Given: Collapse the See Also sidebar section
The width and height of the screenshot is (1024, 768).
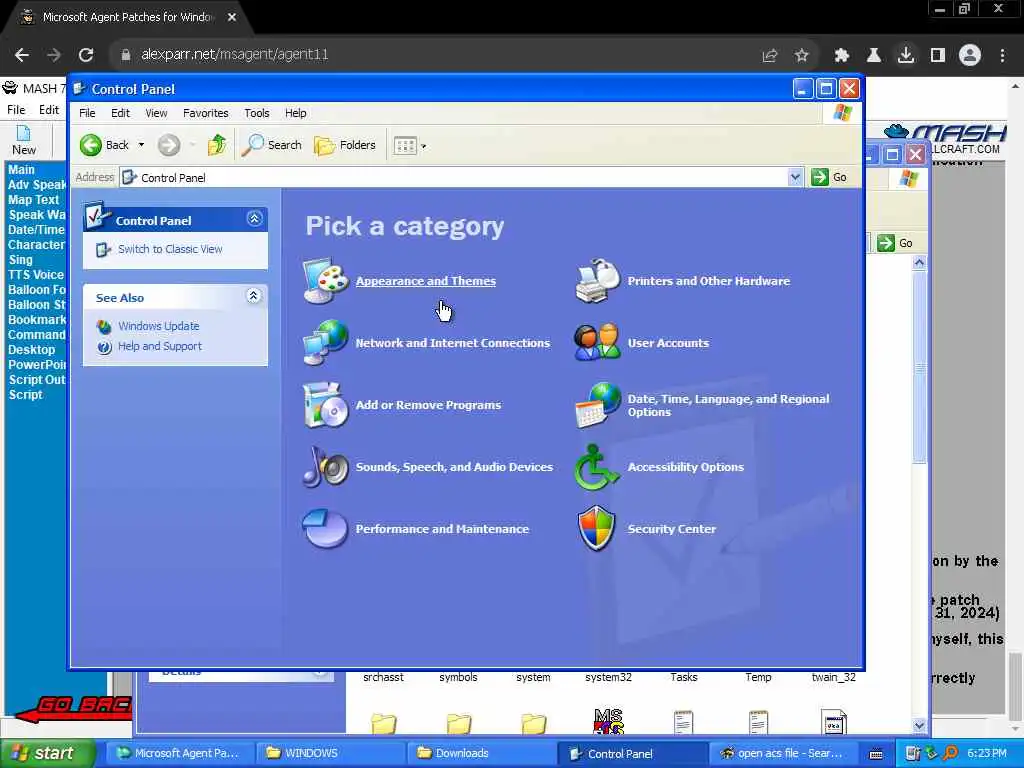Looking at the screenshot, I should (253, 296).
